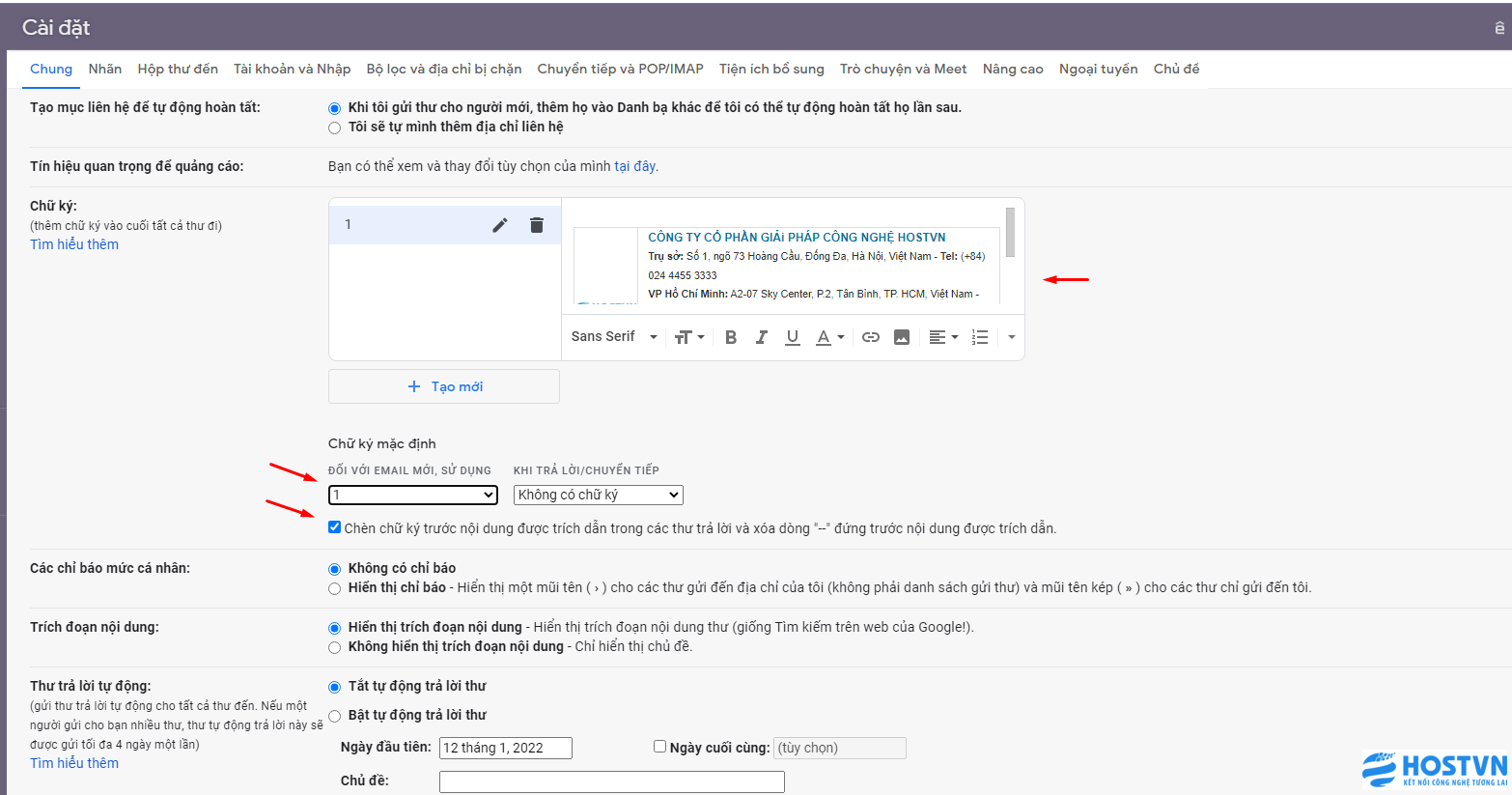
Task: Toggle insert signature before quoted text checkbox
Action: click(334, 527)
